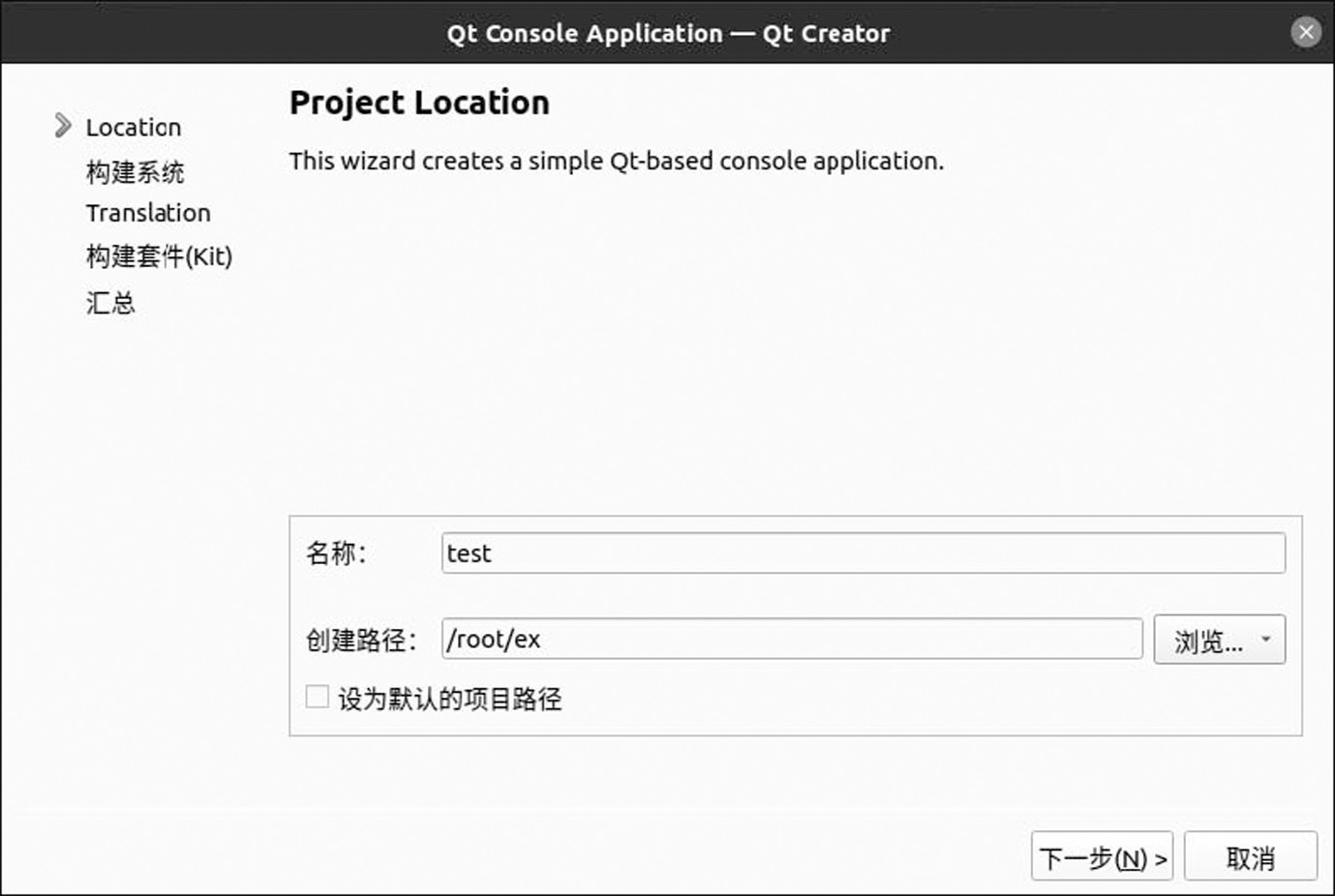Click the window title Qt Console Application — Qt Creator
The width and height of the screenshot is (1335, 896).
click(x=668, y=33)
